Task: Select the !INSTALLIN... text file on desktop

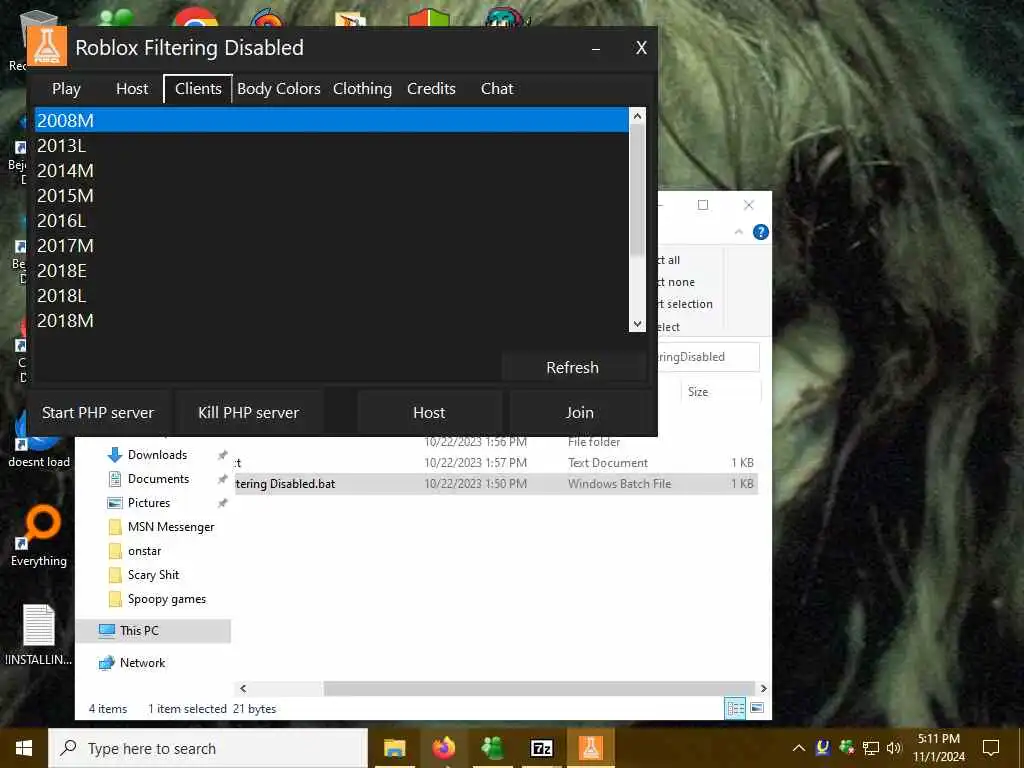Action: (39, 635)
